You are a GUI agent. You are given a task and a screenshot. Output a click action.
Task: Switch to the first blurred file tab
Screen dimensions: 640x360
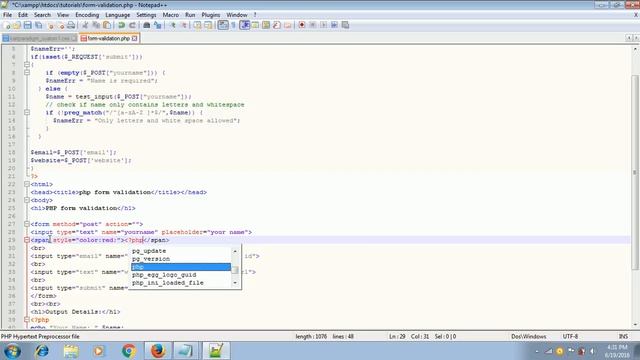click(39, 38)
